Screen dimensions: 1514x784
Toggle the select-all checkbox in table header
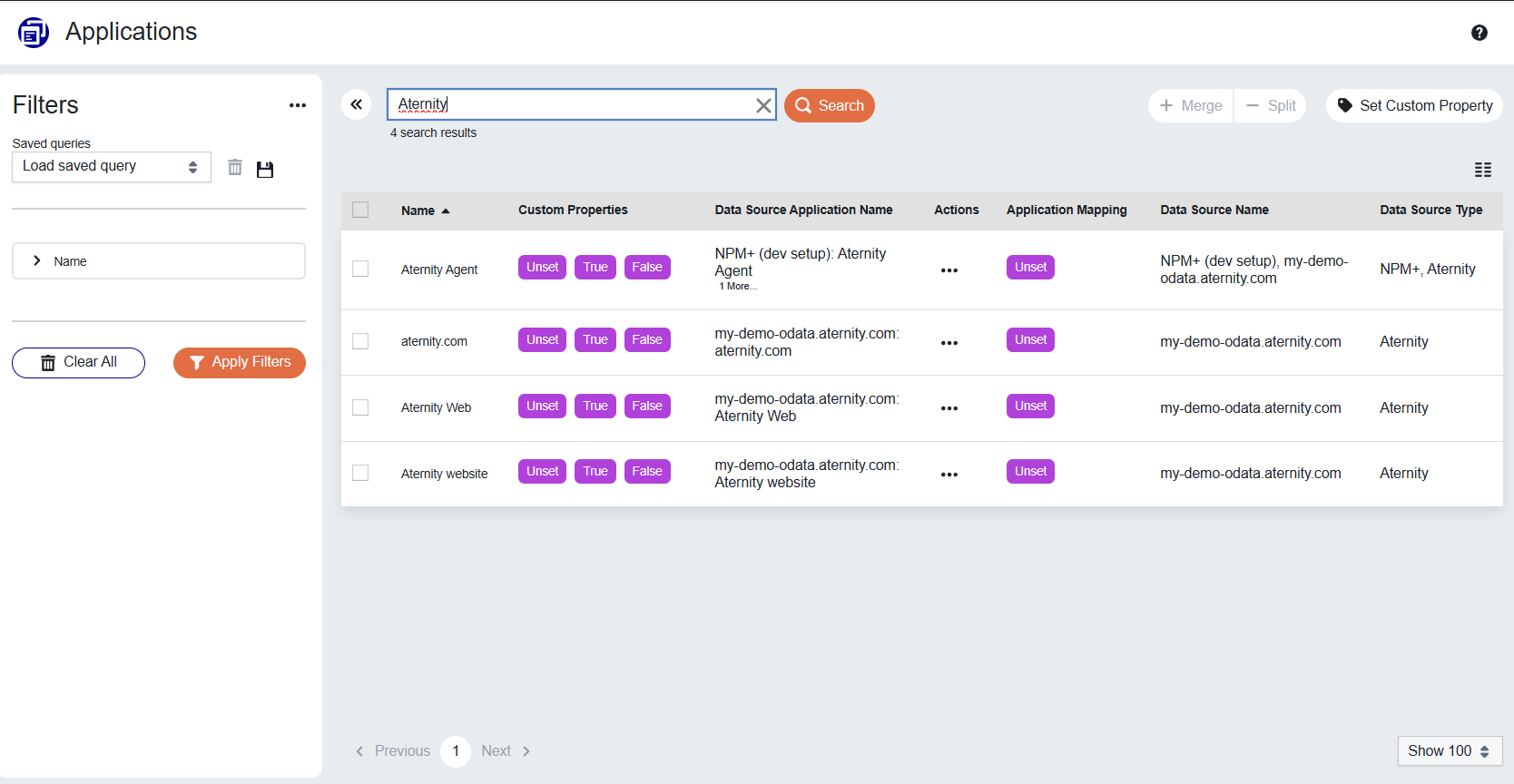pyautogui.click(x=360, y=210)
